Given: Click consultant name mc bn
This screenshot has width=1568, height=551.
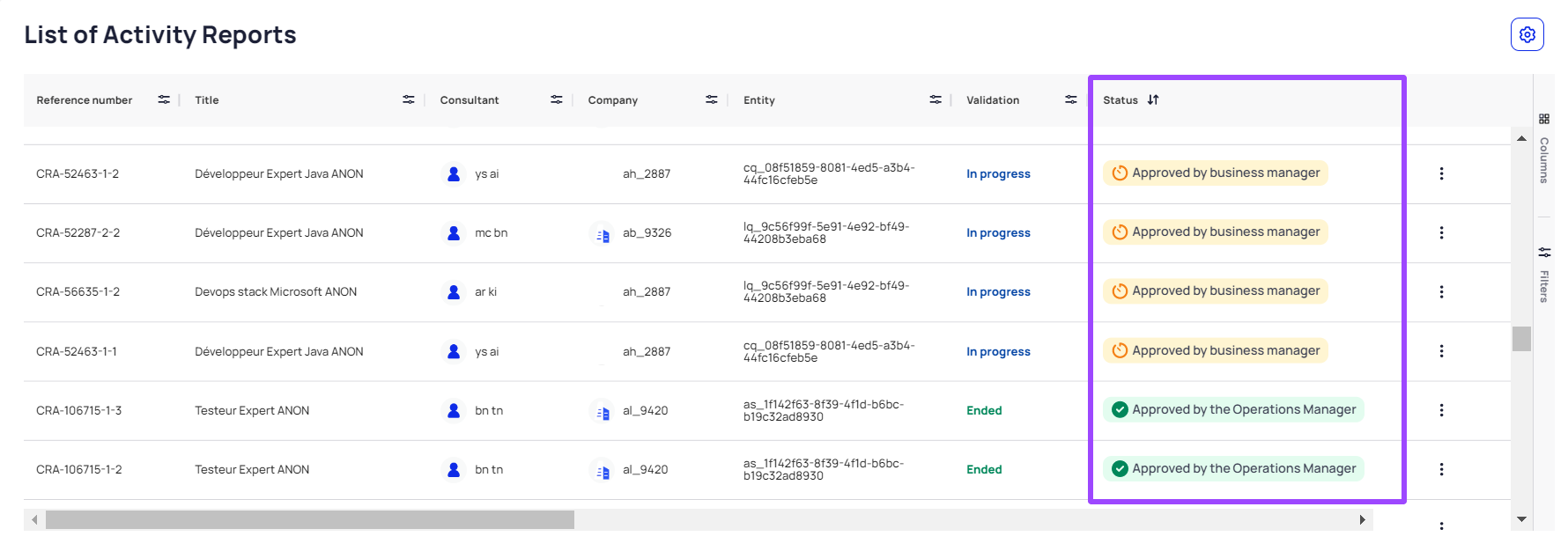Looking at the screenshot, I should click(x=491, y=232).
